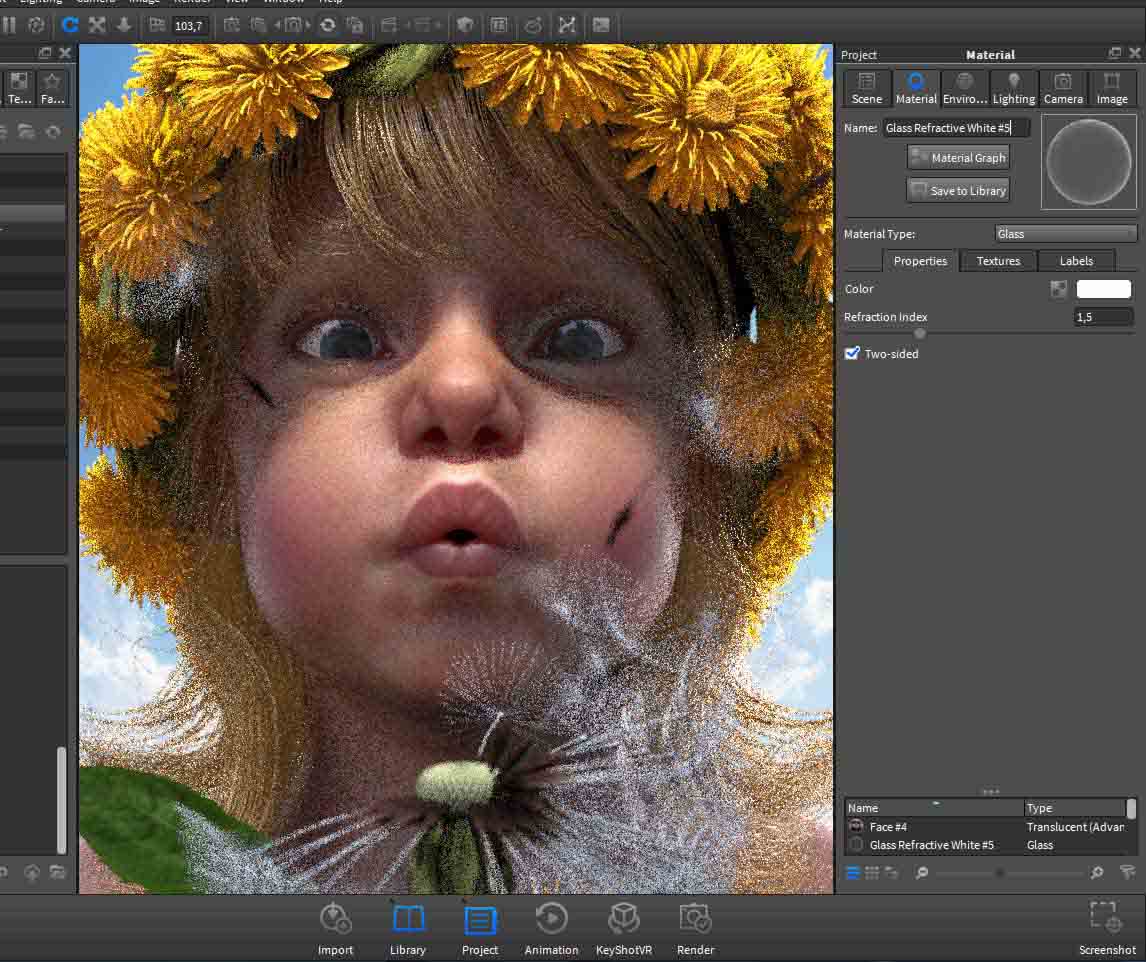Select the Face #4 material row

pyautogui.click(x=985, y=827)
